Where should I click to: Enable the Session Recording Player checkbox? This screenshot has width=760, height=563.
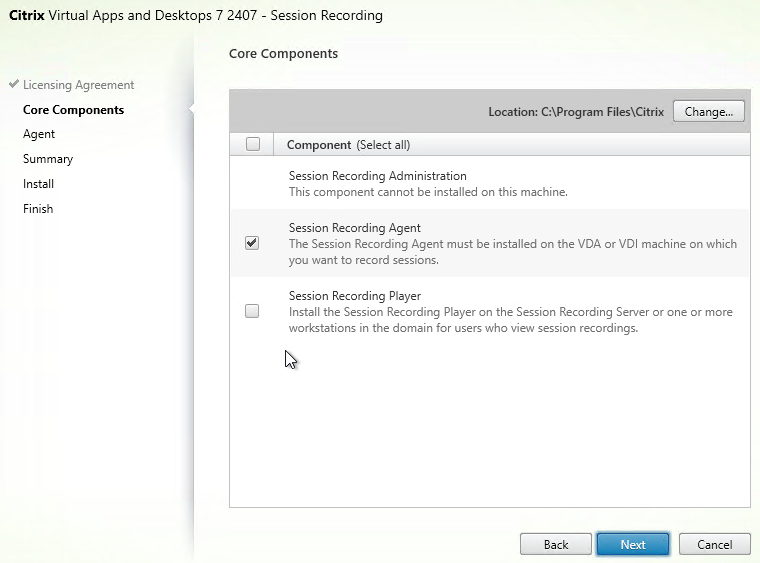coord(252,311)
